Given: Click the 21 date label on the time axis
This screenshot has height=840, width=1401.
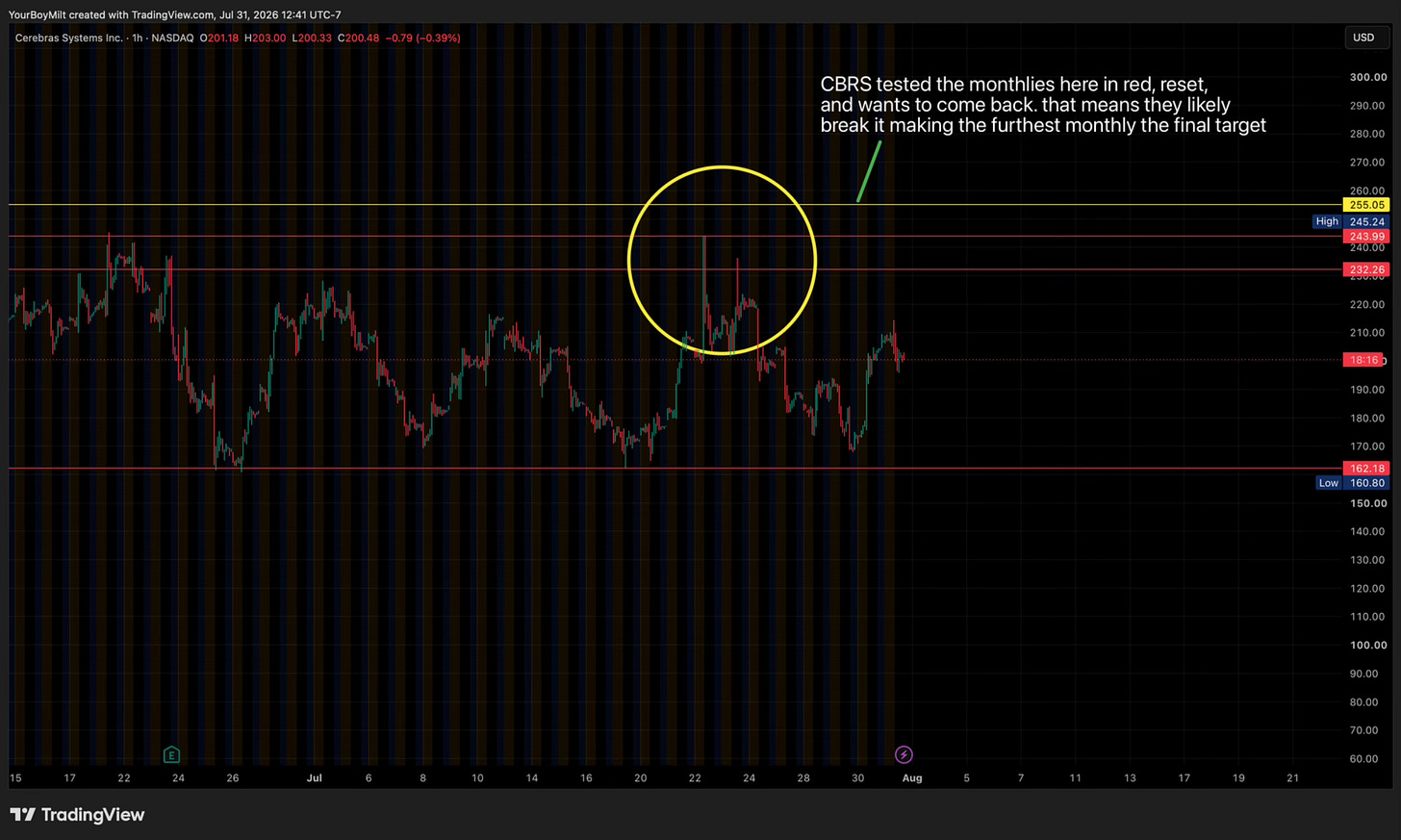Looking at the screenshot, I should tap(1293, 778).
